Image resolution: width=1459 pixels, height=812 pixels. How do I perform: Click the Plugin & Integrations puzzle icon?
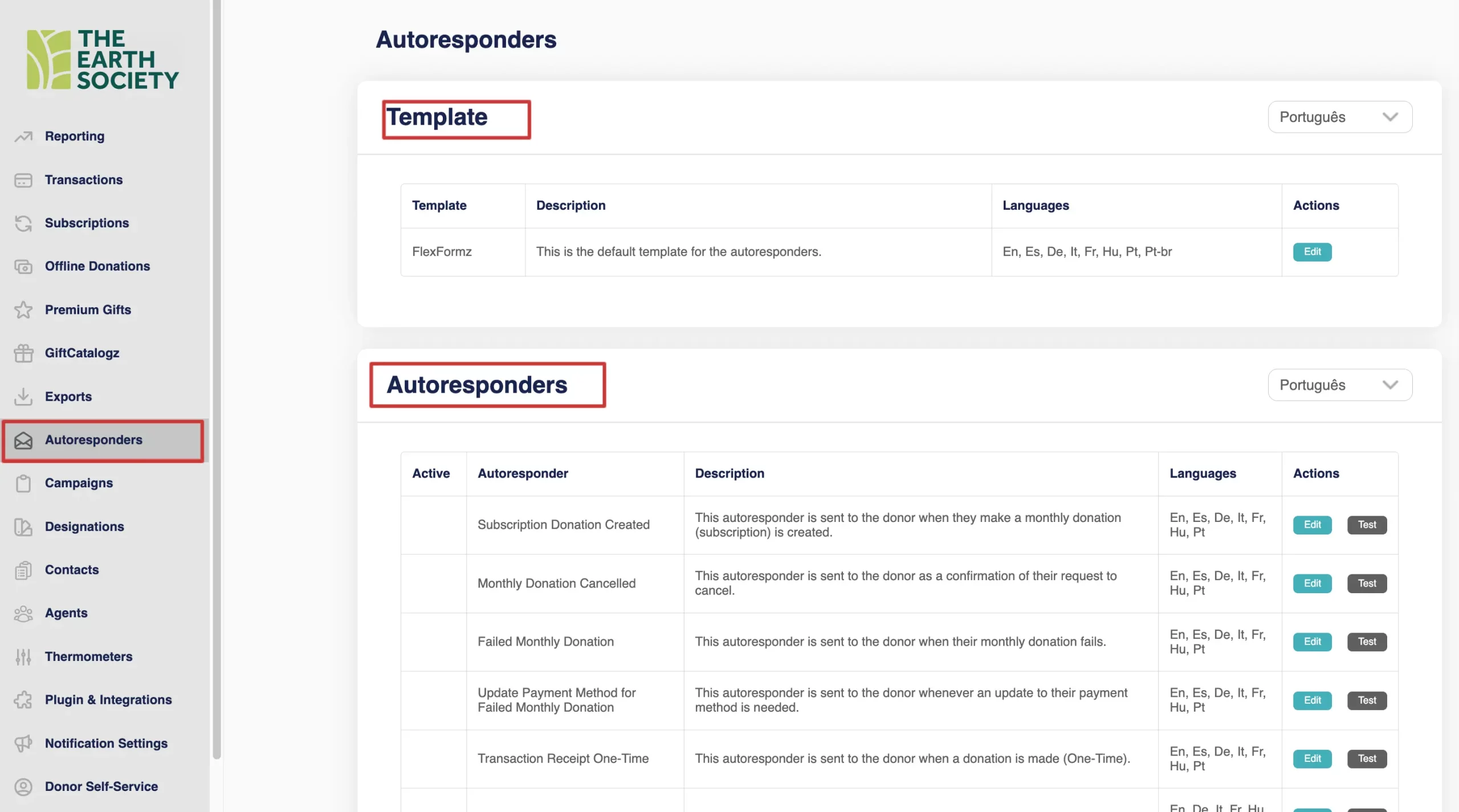tap(23, 700)
